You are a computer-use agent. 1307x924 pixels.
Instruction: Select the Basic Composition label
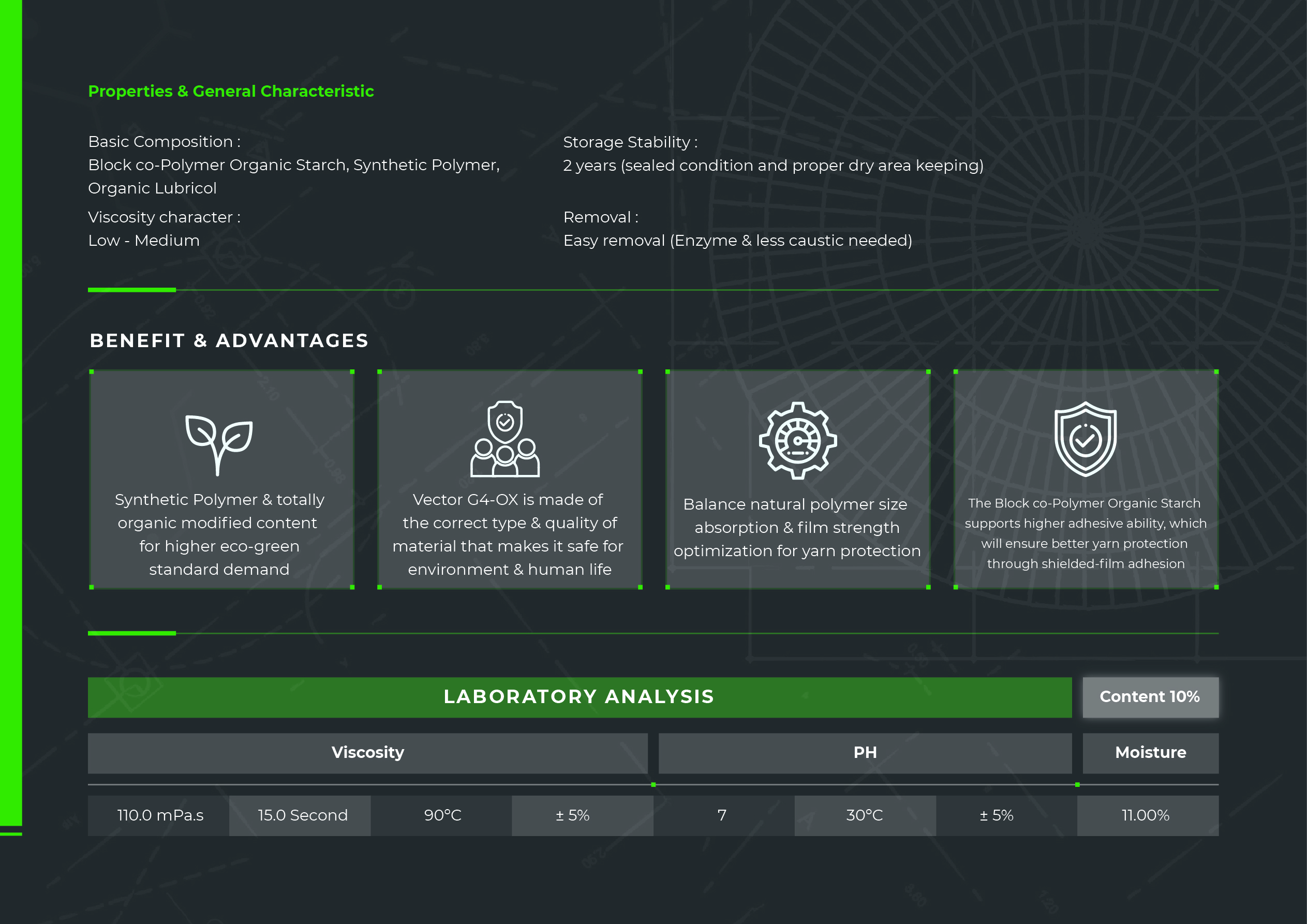165,142
